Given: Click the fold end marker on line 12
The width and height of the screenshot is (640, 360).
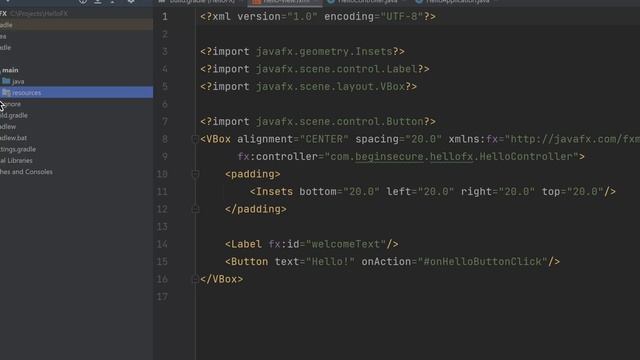Looking at the screenshot, I should (195, 209).
